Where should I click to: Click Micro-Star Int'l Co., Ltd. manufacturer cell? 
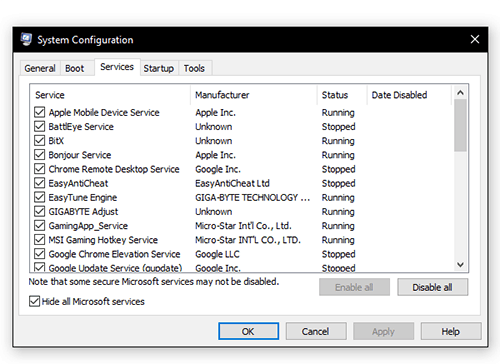tap(243, 226)
